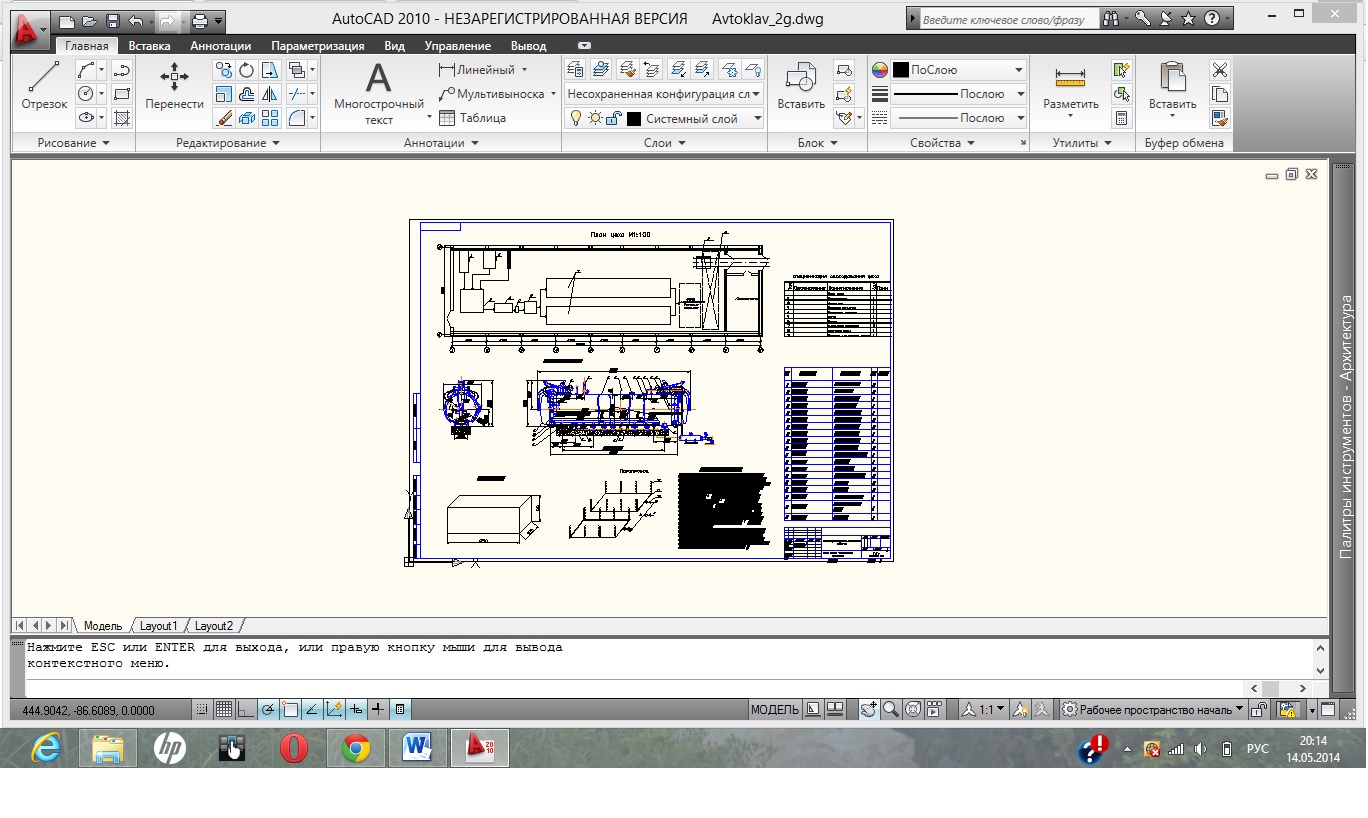The height and width of the screenshot is (818, 1368).
Task: Open the Несохраненная конфигурация layer state dropdown
Action: 757,94
